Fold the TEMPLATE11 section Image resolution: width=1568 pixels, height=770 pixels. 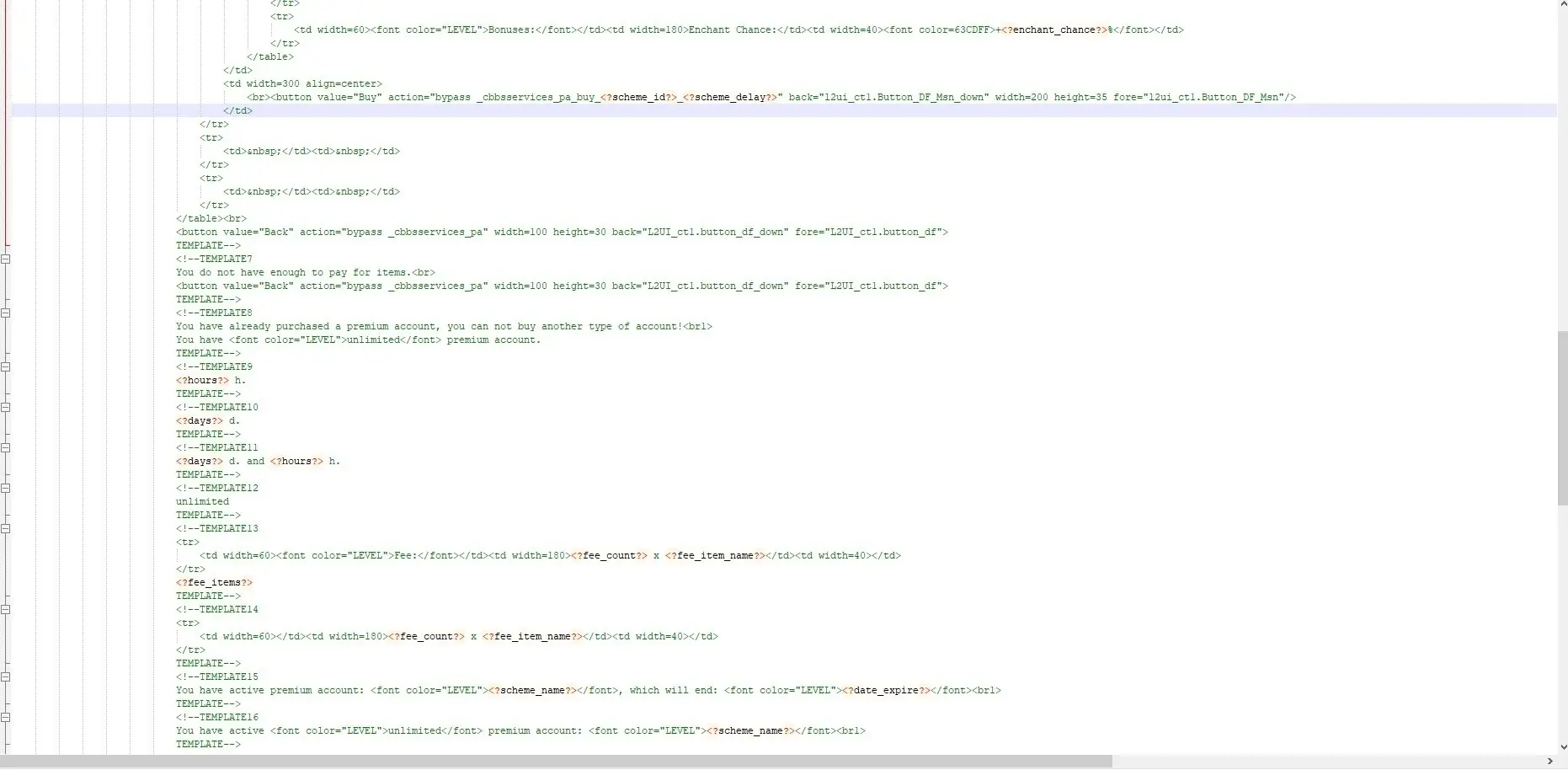pos(5,448)
